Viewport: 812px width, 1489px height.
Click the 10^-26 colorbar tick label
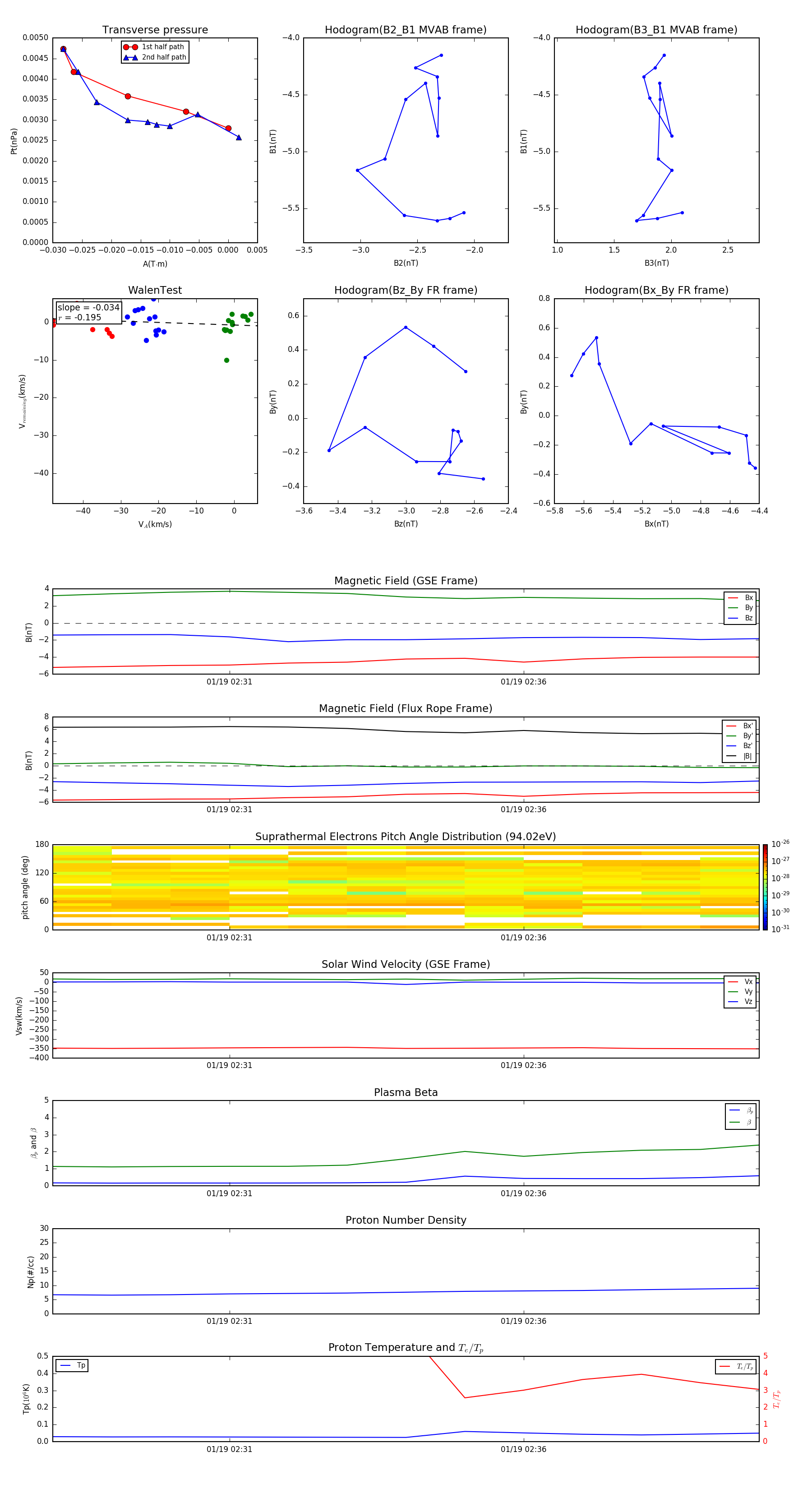[780, 844]
